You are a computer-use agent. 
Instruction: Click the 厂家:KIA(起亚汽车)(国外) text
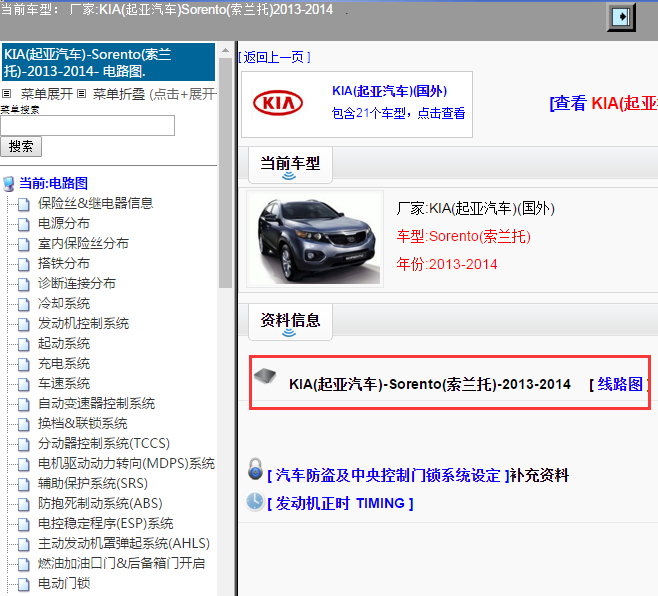point(475,208)
